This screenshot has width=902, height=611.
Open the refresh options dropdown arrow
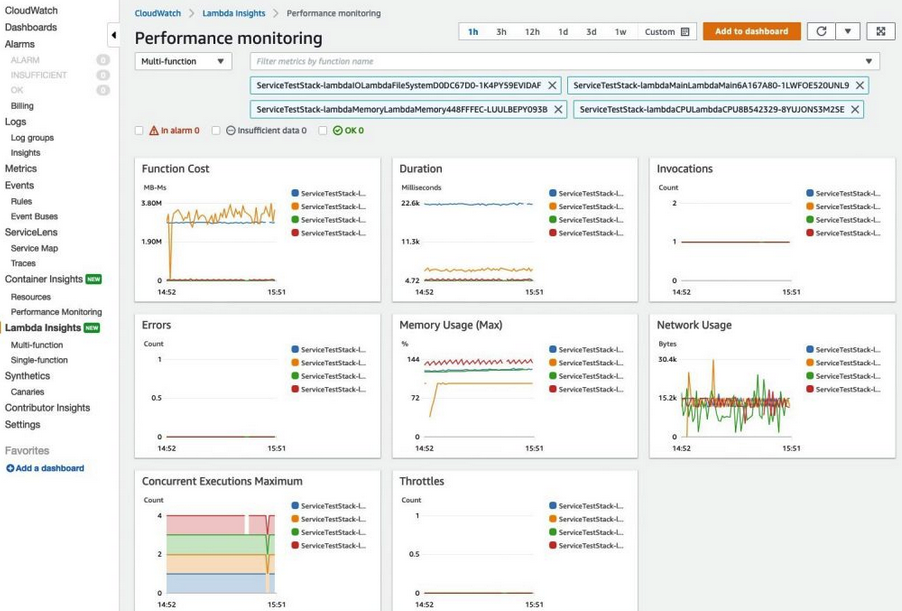click(847, 31)
